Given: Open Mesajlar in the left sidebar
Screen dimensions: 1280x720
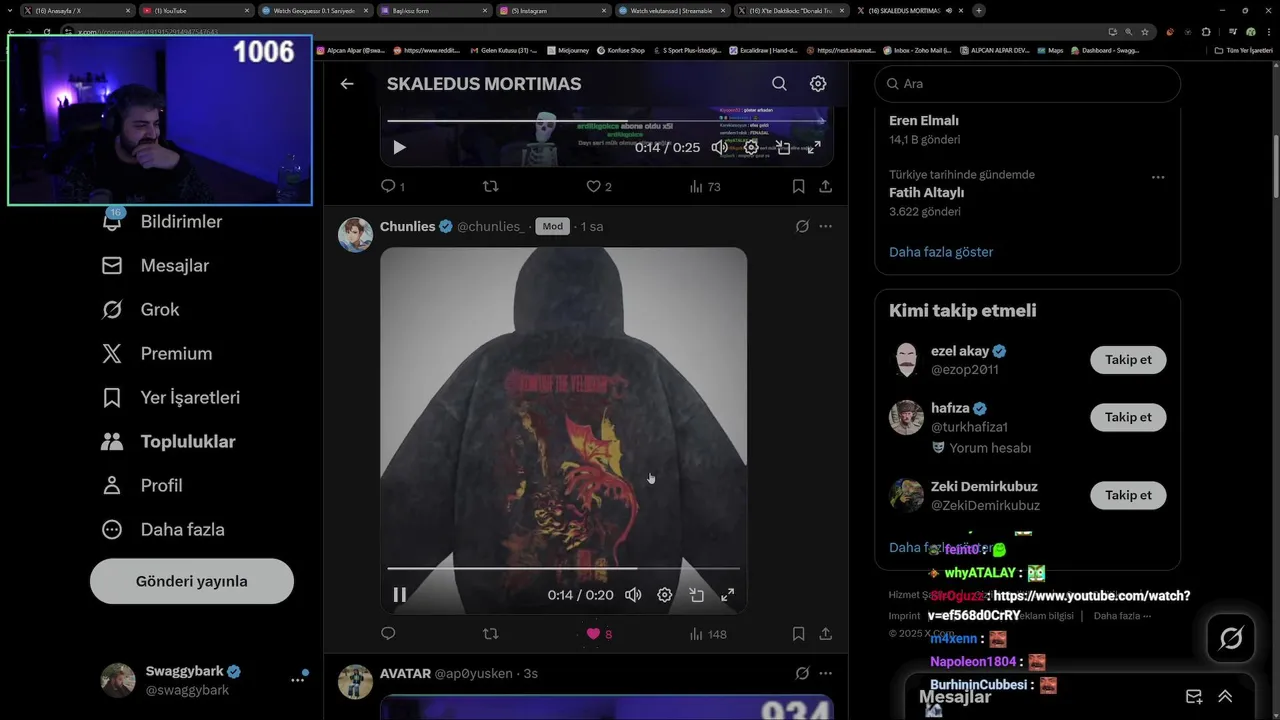Looking at the screenshot, I should [x=156, y=265].
